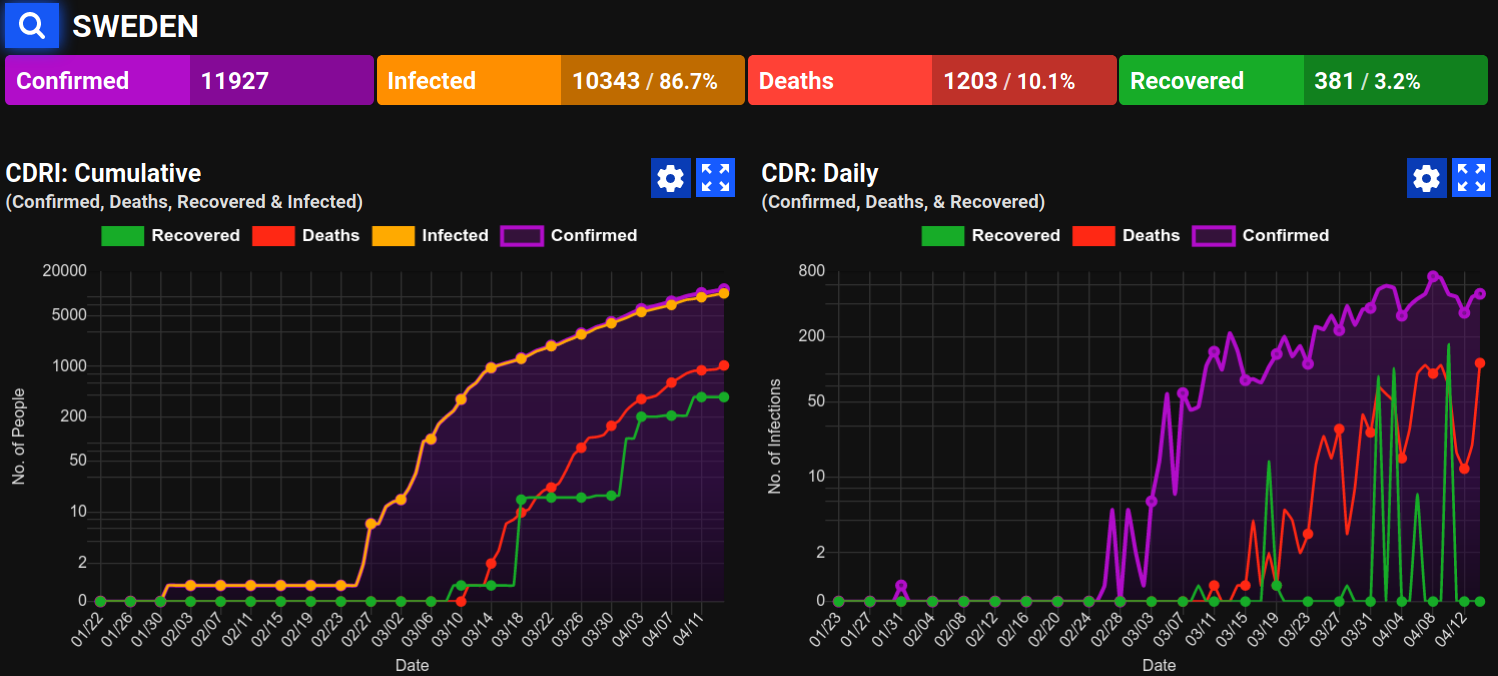This screenshot has height=676, width=1498.
Task: Click 'Date' axis label under Cumulative chart
Action: (412, 665)
